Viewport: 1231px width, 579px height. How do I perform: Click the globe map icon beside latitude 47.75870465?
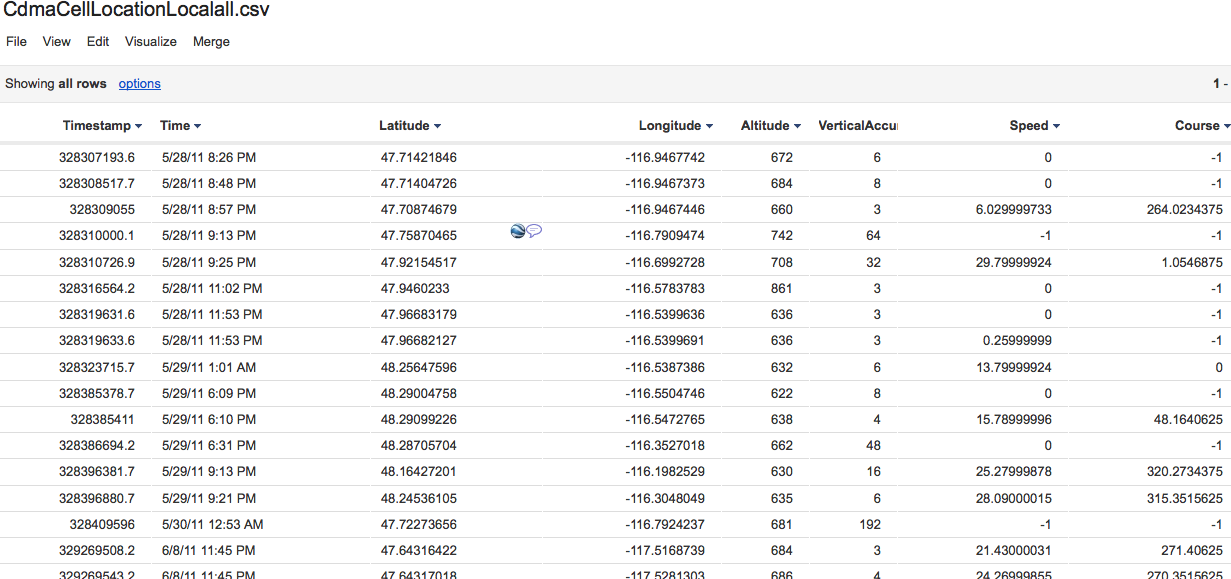[x=517, y=231]
